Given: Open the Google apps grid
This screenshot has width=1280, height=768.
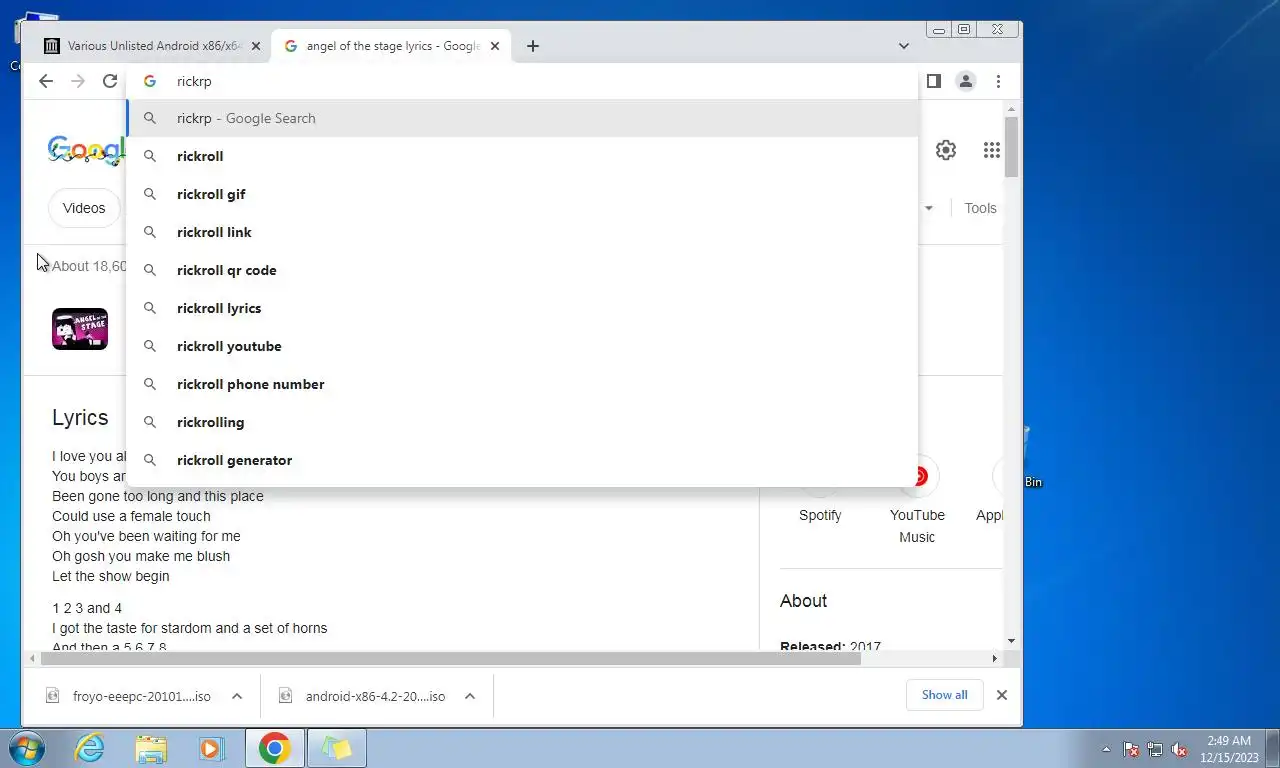Looking at the screenshot, I should (x=992, y=150).
